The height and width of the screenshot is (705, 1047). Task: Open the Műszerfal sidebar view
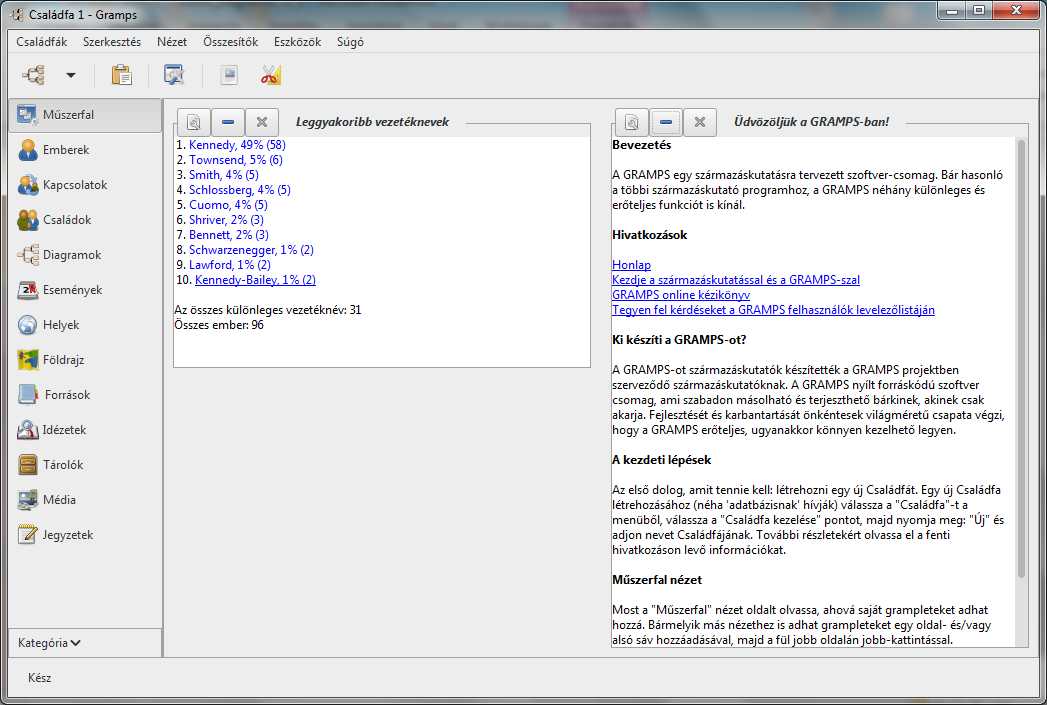[x=85, y=115]
